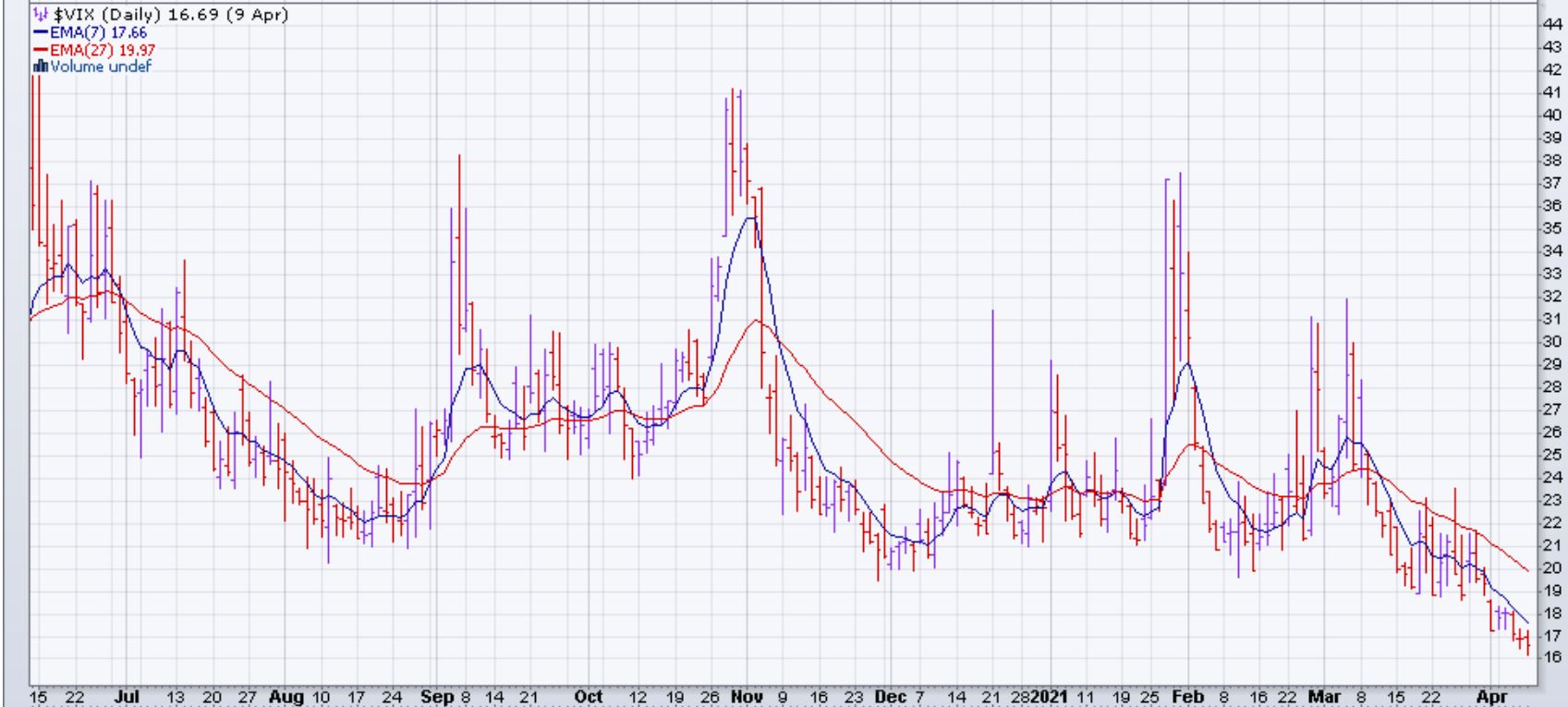
Task: Click the Dec label on date axis
Action: click(x=889, y=696)
